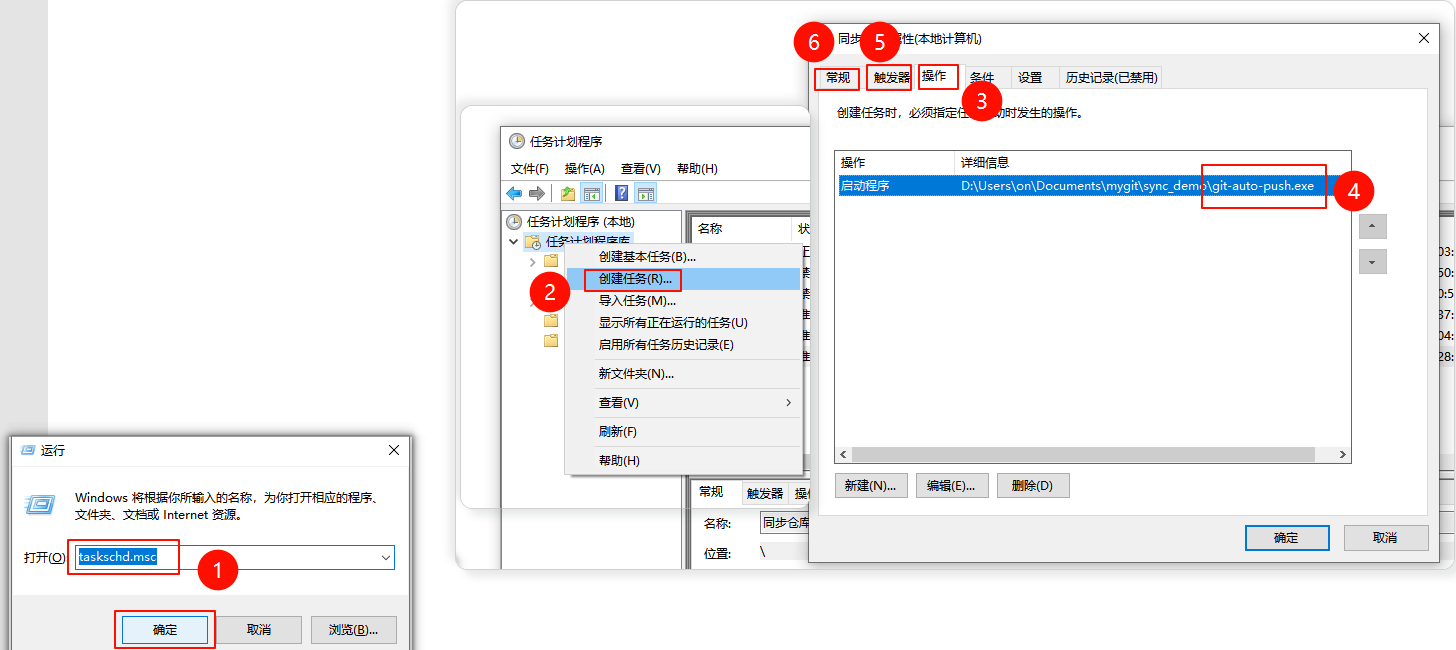
Task: Open the 文件(F) menu
Action: pos(530,169)
